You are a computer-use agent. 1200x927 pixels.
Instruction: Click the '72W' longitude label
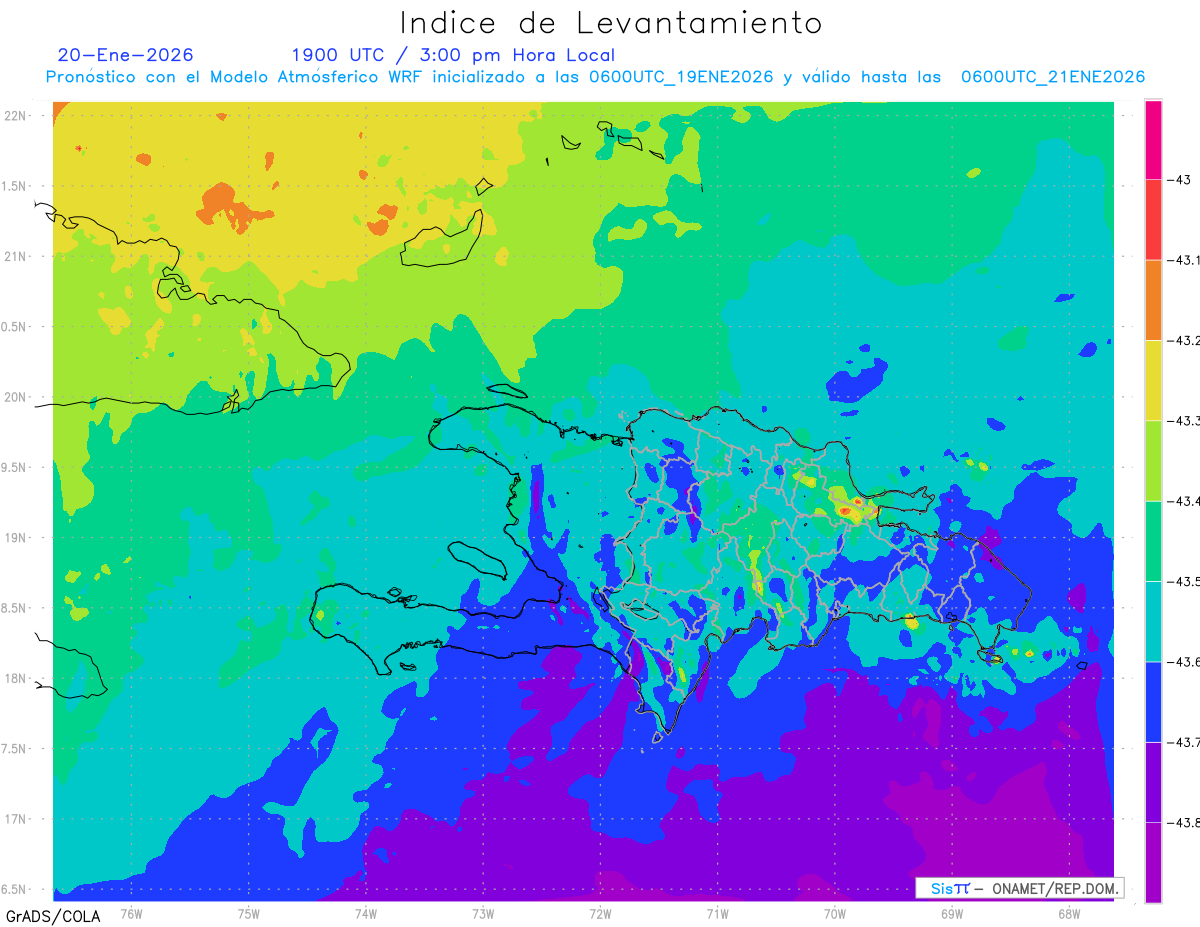pos(600,914)
